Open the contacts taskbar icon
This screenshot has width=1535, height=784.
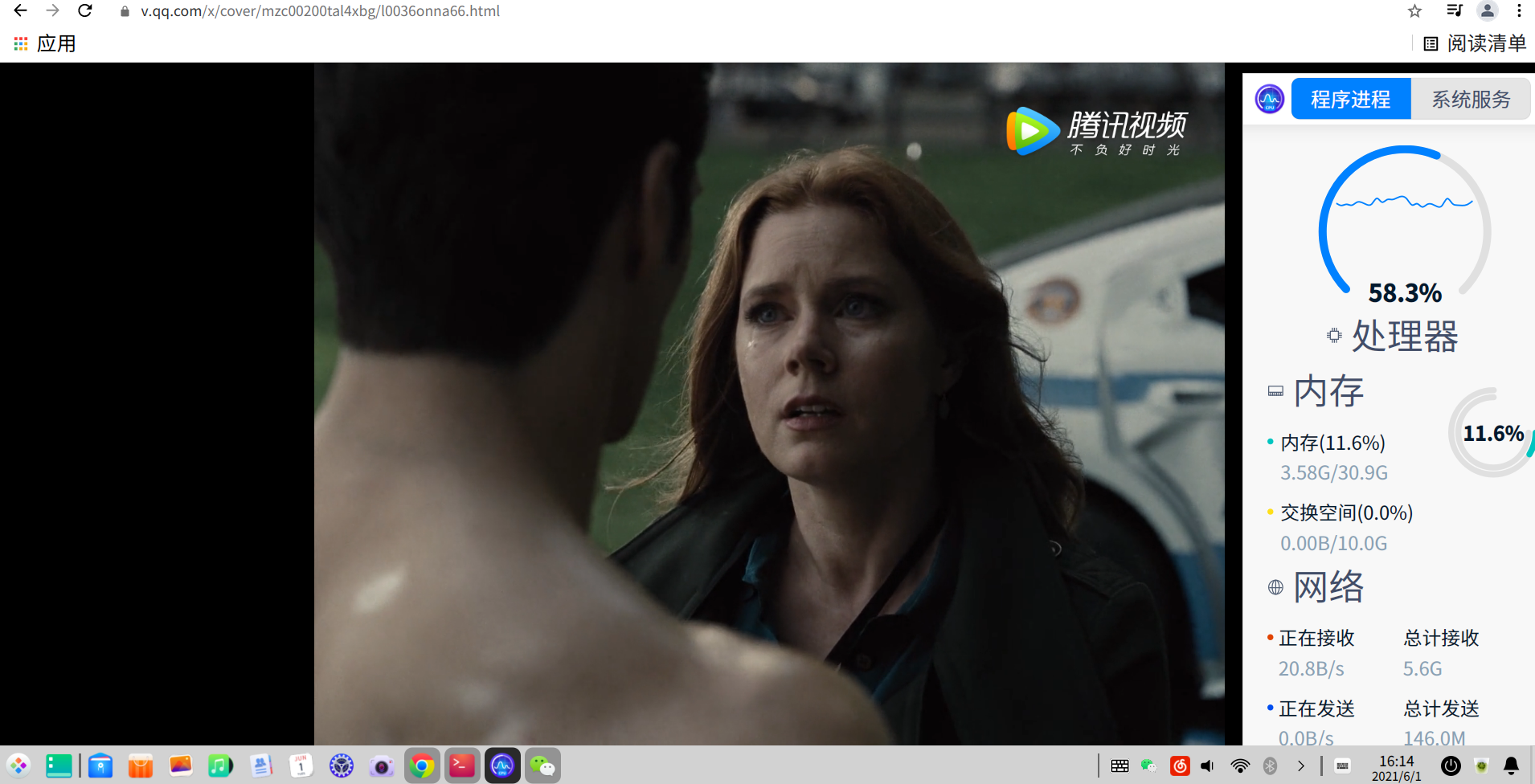tap(261, 766)
